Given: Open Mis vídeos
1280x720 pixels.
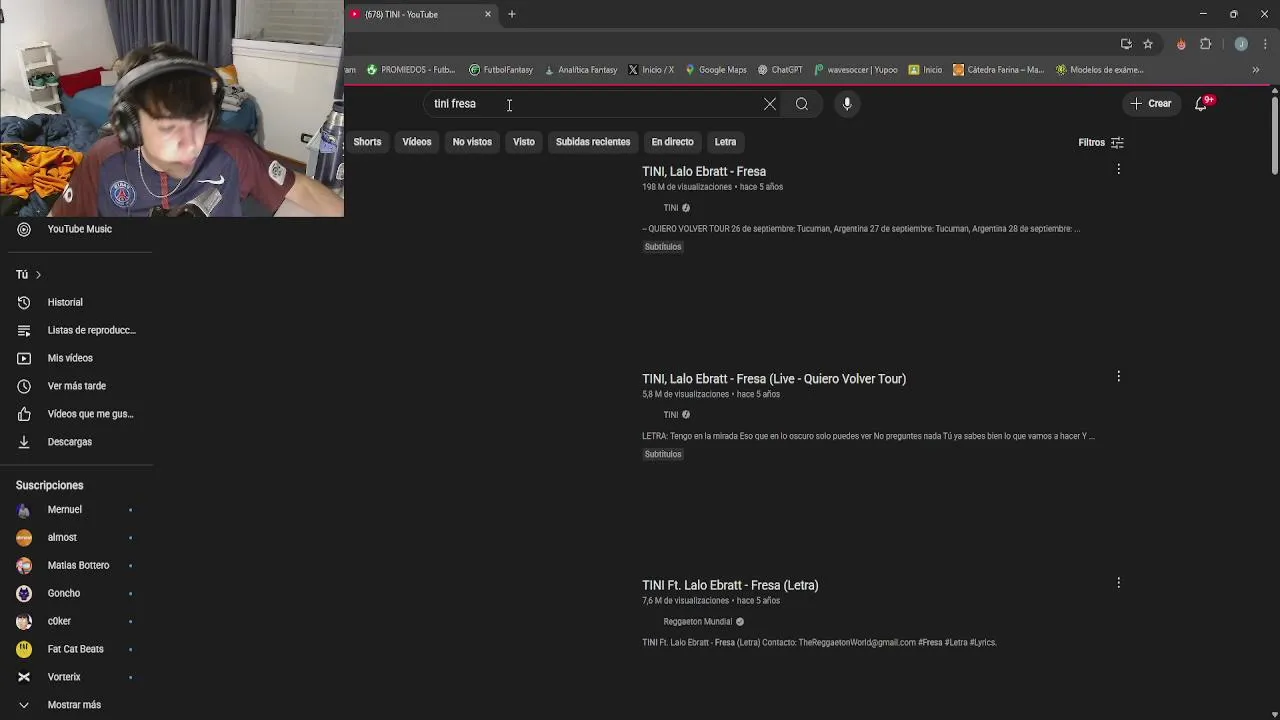Looking at the screenshot, I should [x=76, y=358].
